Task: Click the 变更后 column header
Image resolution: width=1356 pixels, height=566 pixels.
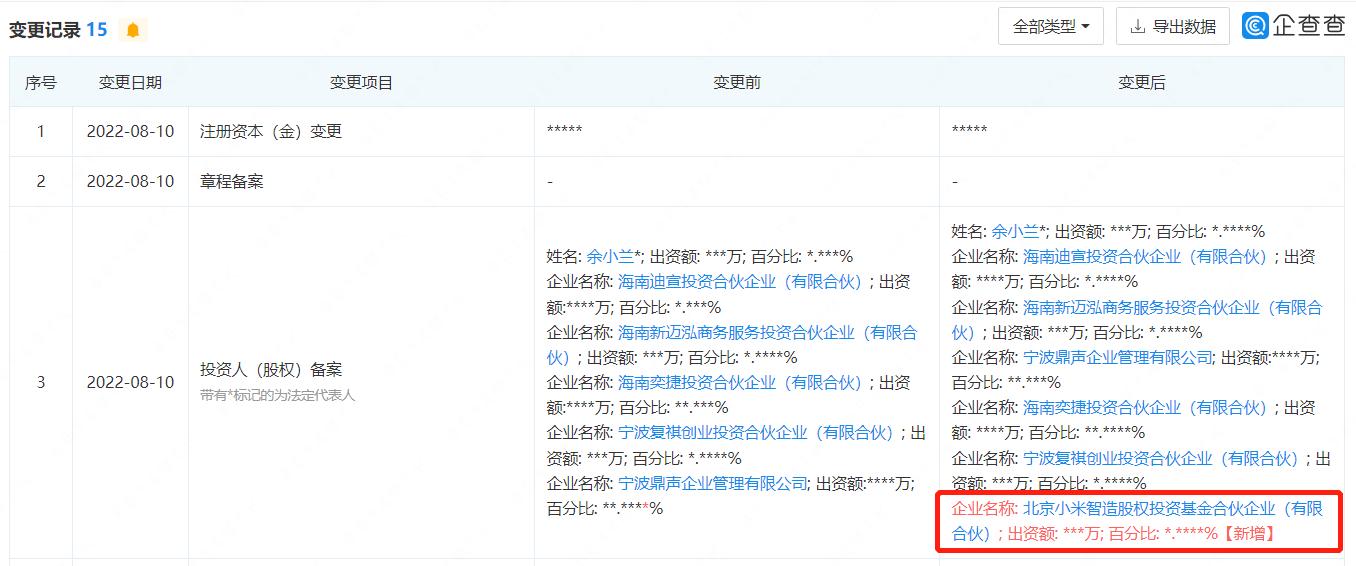Action: pyautogui.click(x=1142, y=82)
